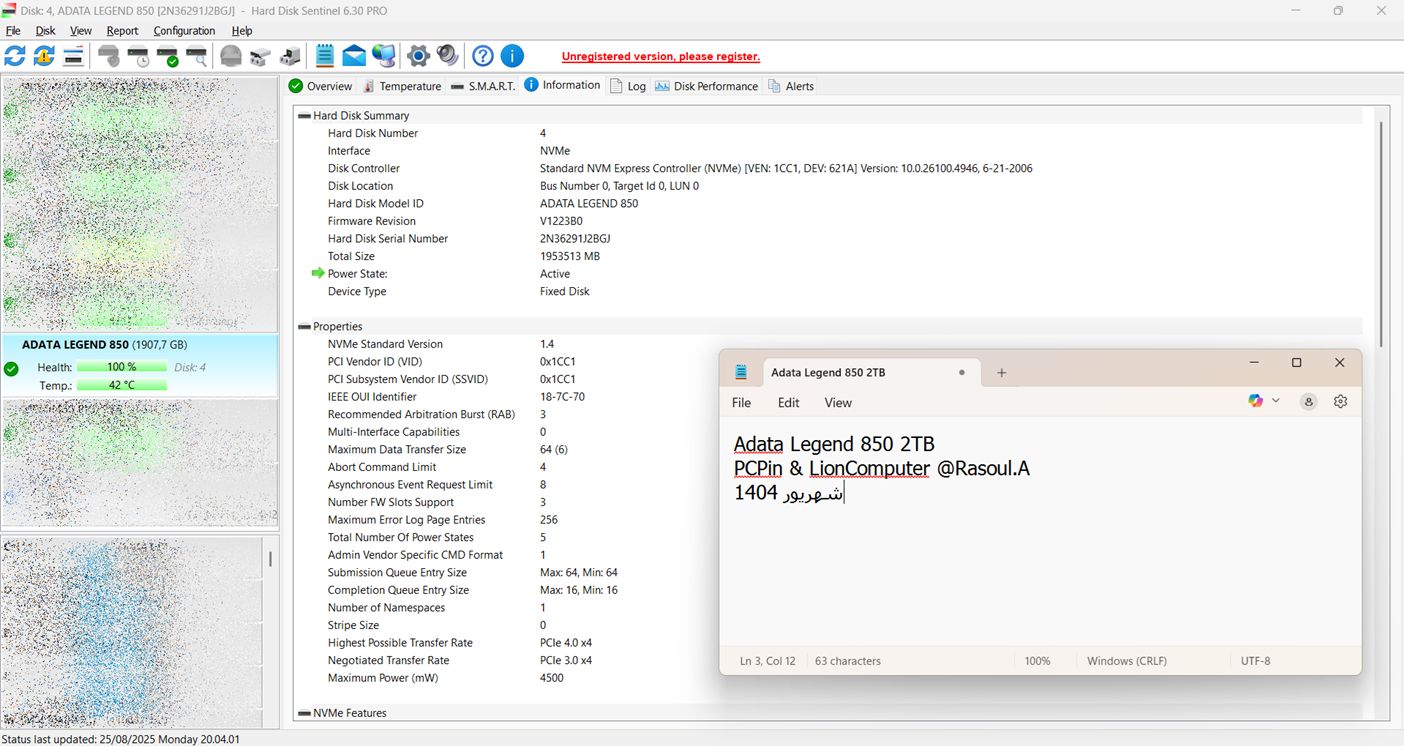Click the speaker sound toolbar icon

click(x=447, y=56)
